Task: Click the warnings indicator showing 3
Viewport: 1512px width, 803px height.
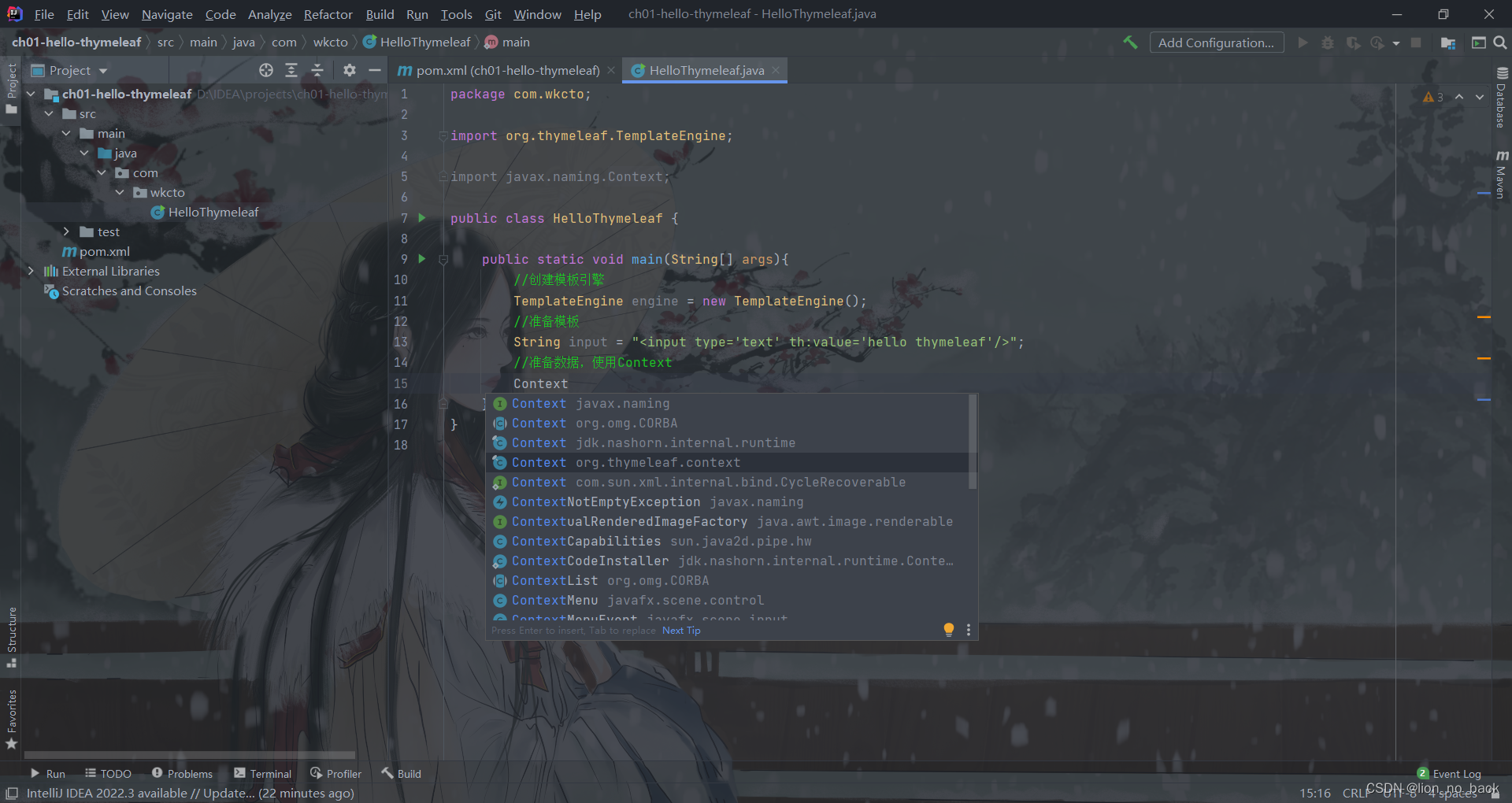Action: tap(1433, 97)
